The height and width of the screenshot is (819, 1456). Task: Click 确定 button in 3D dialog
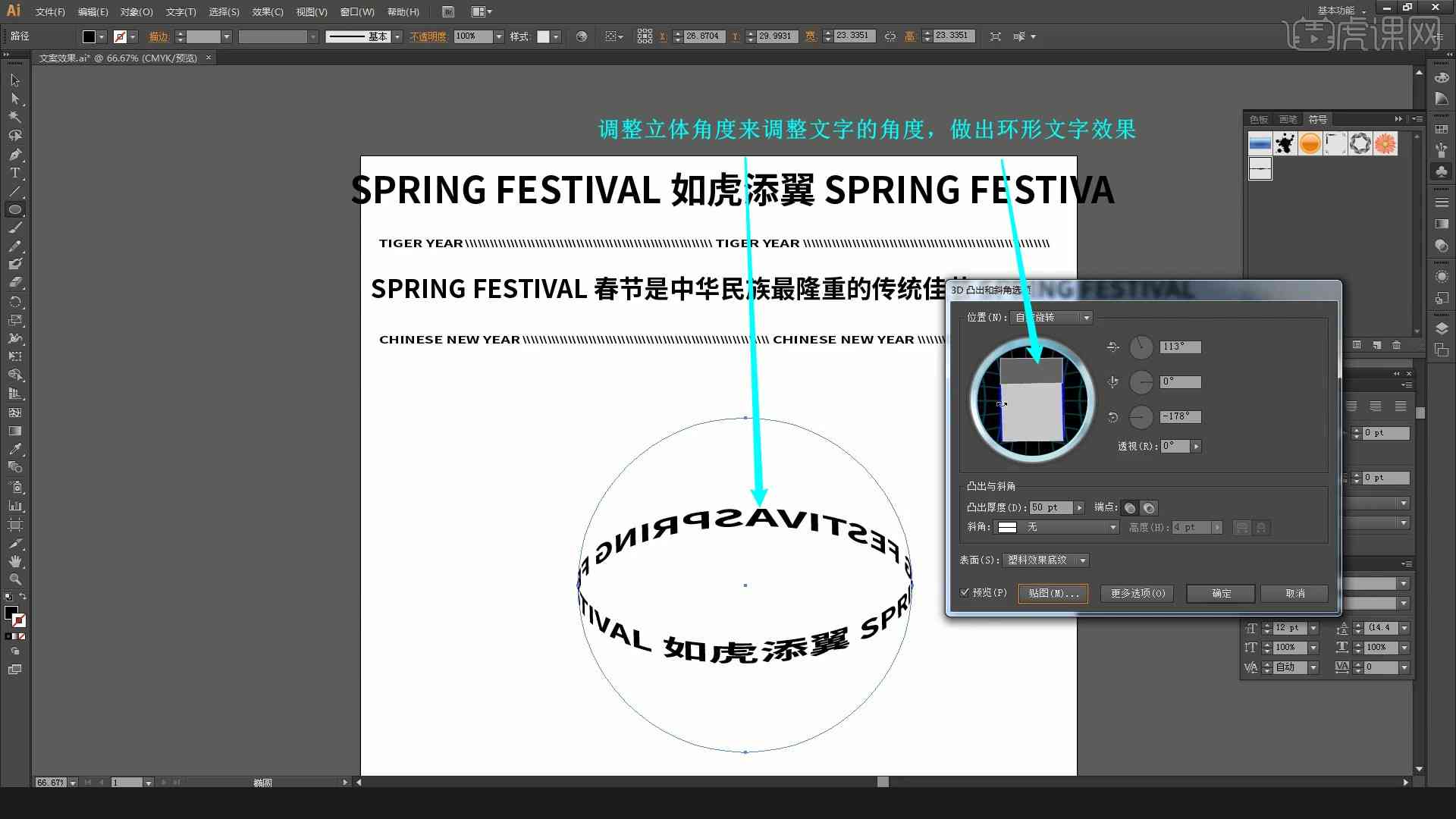(x=1221, y=593)
